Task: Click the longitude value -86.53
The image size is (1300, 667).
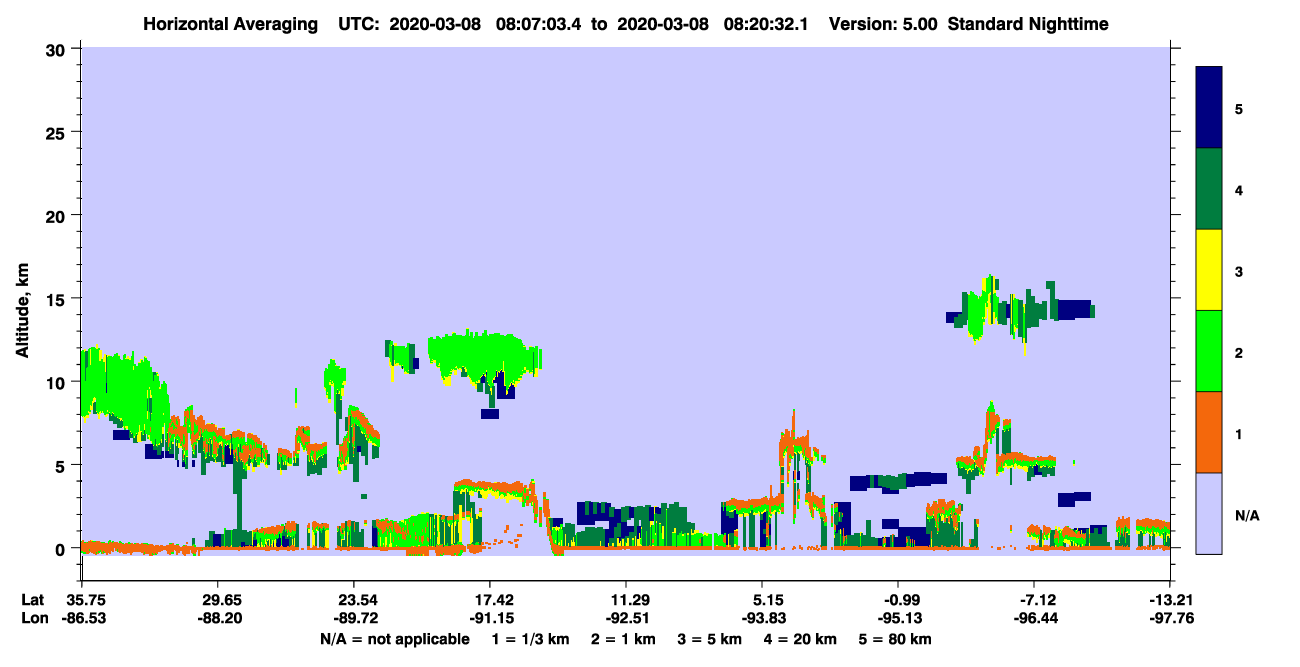Action: 83,619
